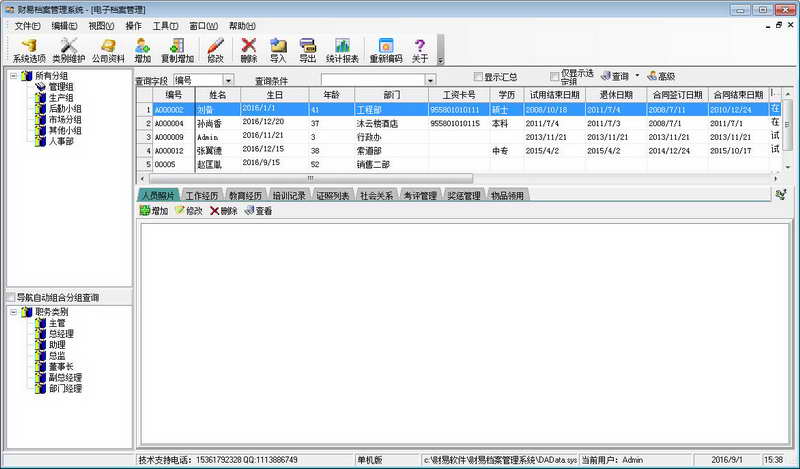Image resolution: width=800 pixels, height=469 pixels.
Task: Enable the 显示汇总 checkbox
Action: [478, 77]
